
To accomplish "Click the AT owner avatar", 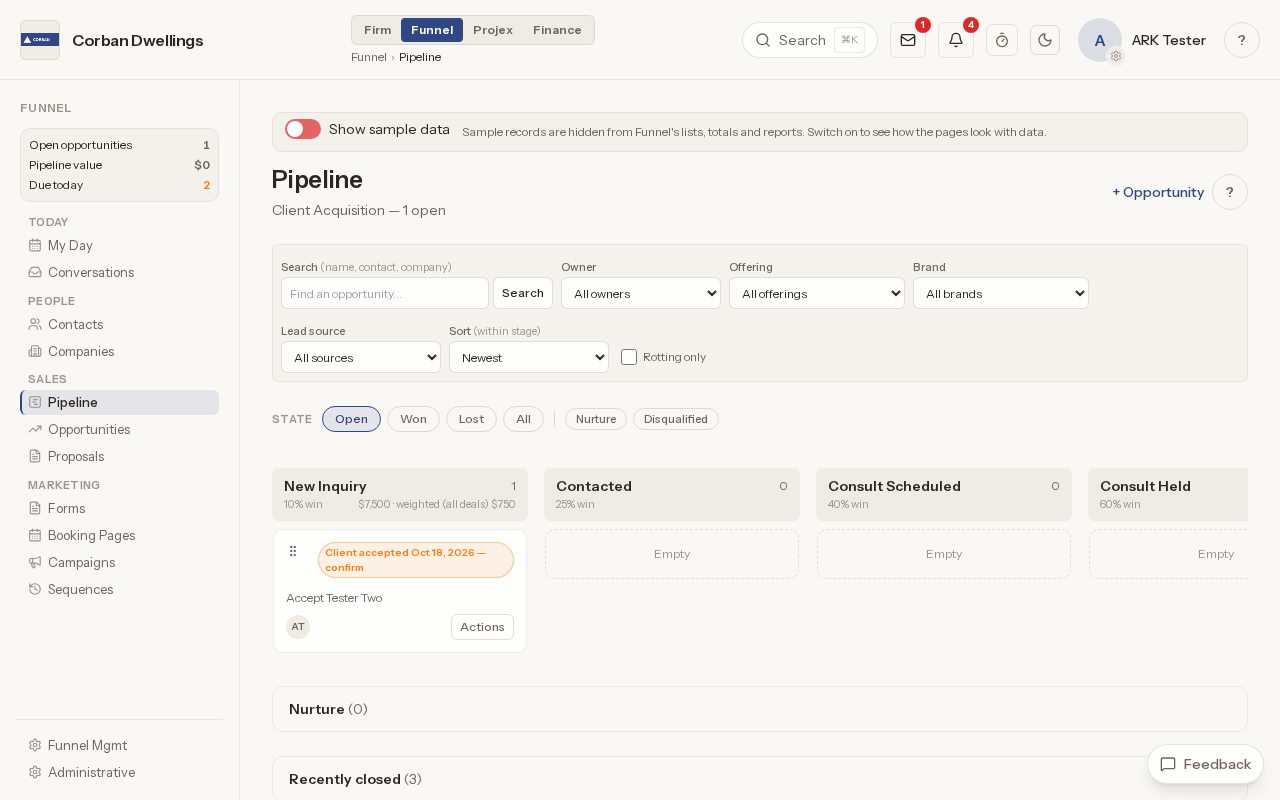I will coord(298,627).
